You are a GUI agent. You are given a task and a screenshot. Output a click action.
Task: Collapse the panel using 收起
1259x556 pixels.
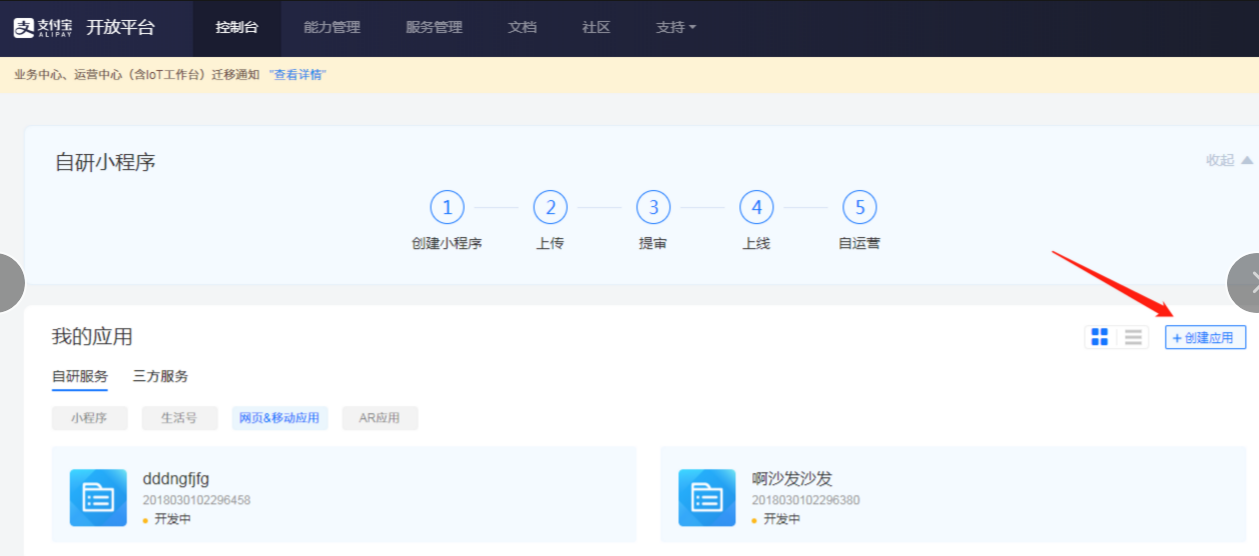click(1229, 160)
